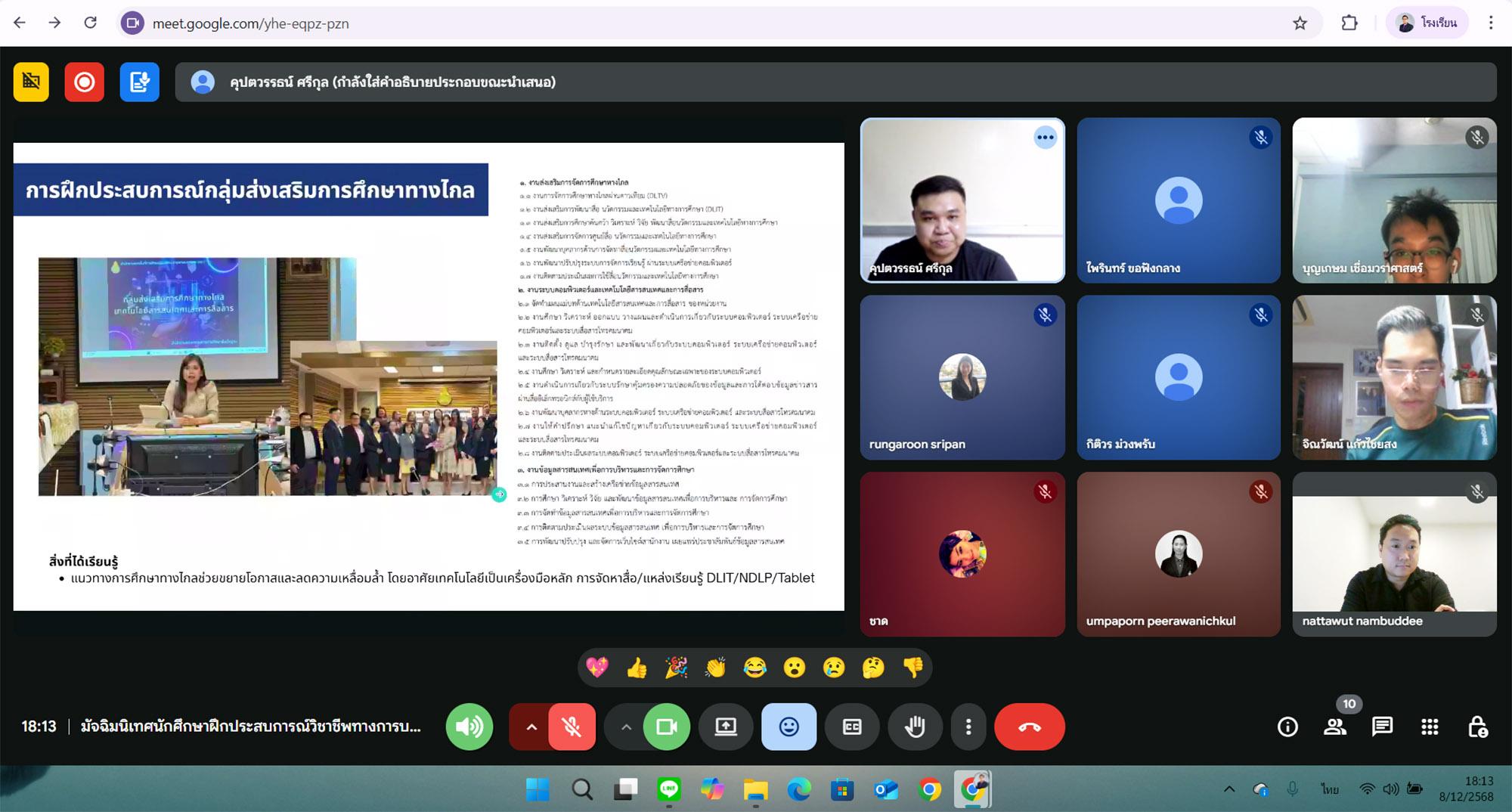The image size is (1512, 812).
Task: Open the activities grid icon
Action: (1430, 727)
